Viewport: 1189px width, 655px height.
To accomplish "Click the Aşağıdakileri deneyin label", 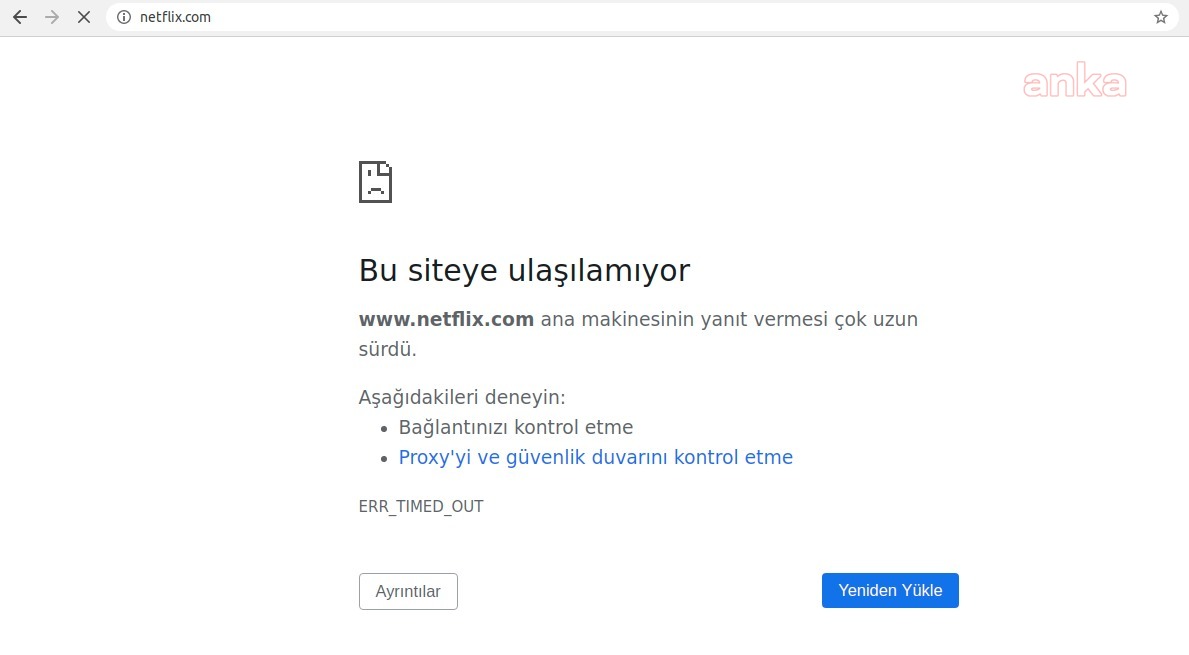I will pyautogui.click(x=462, y=397).
